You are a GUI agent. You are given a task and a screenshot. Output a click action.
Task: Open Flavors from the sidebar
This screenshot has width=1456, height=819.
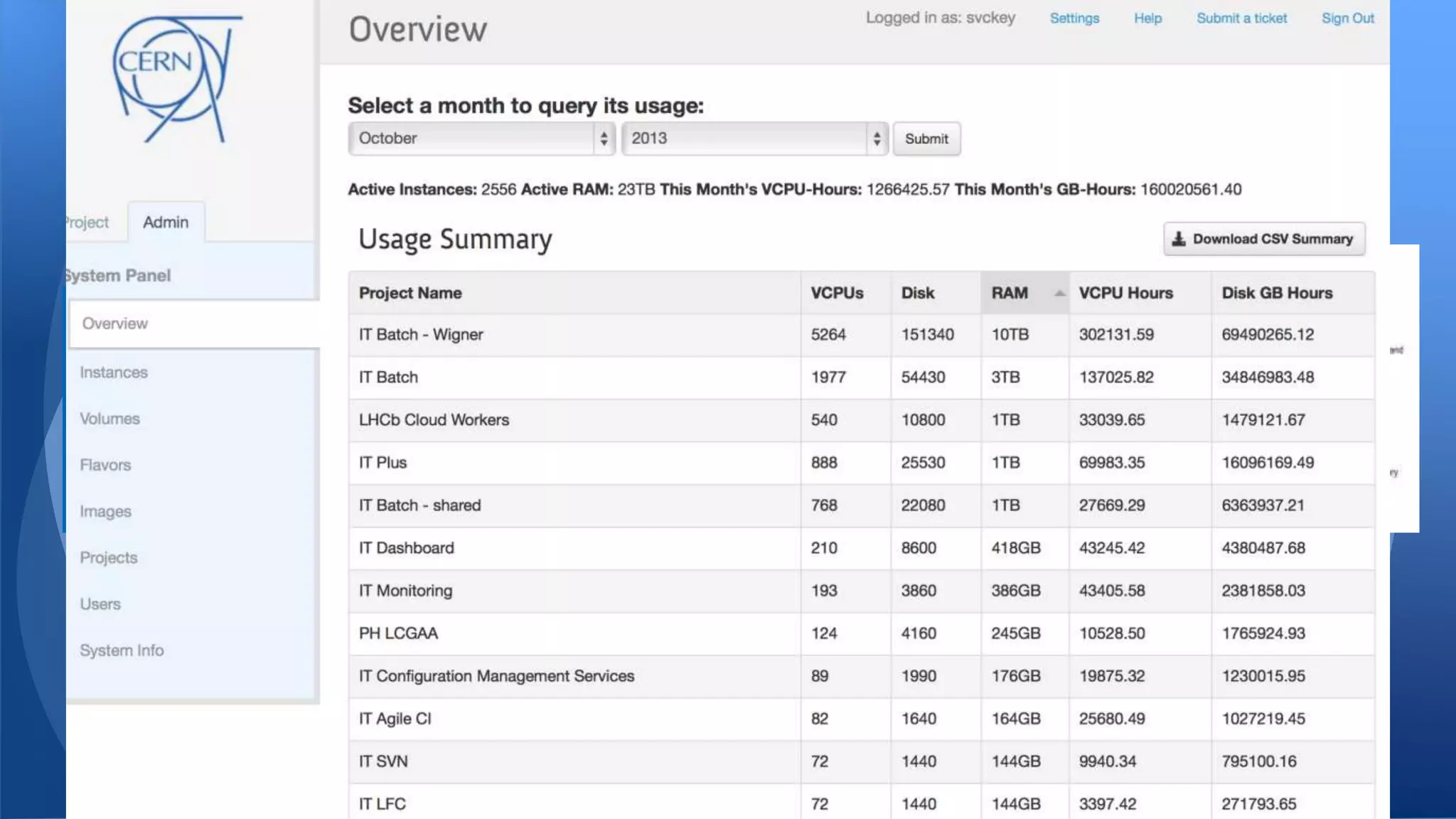coord(105,465)
